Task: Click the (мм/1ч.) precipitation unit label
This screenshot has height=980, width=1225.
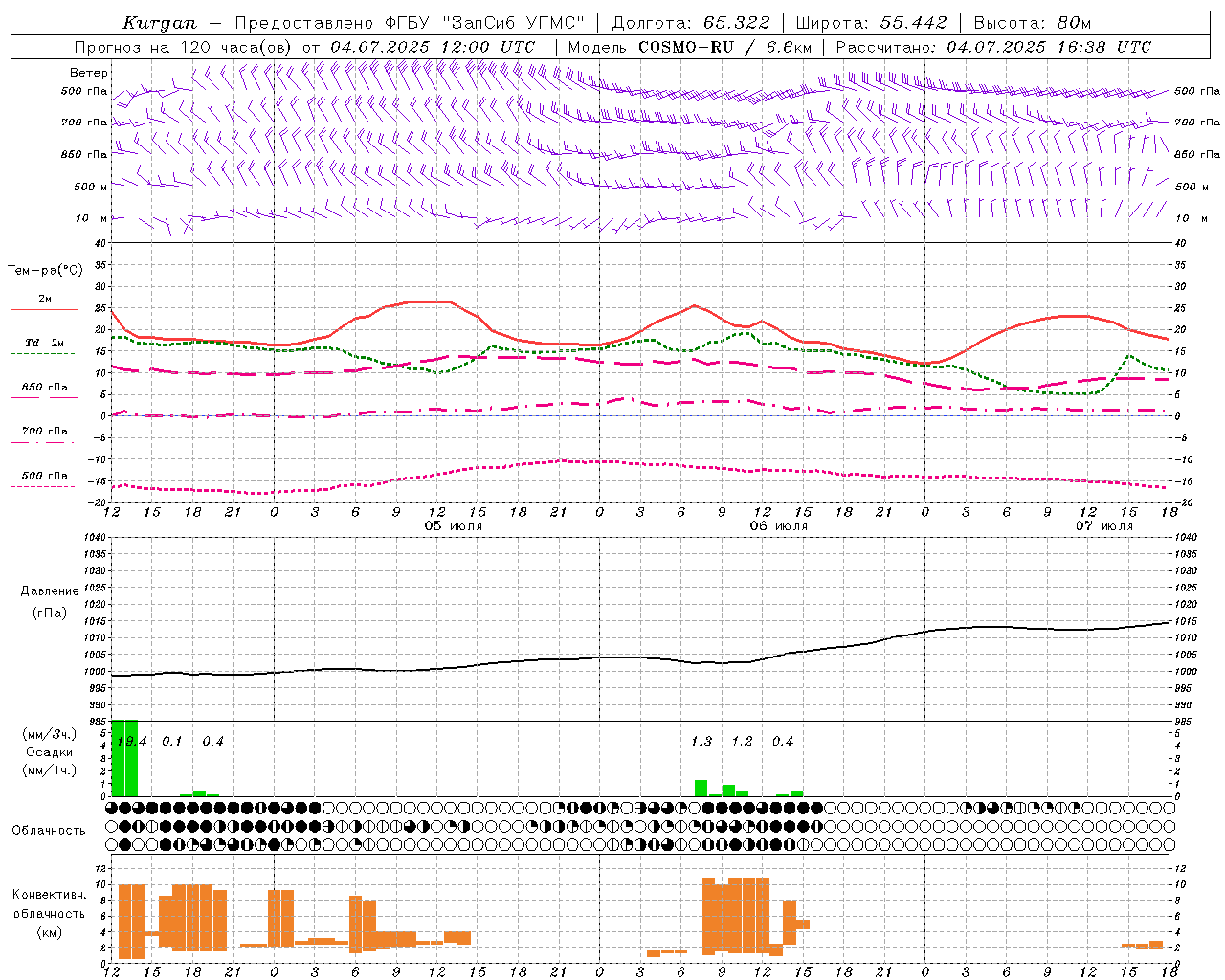Action: click(50, 770)
